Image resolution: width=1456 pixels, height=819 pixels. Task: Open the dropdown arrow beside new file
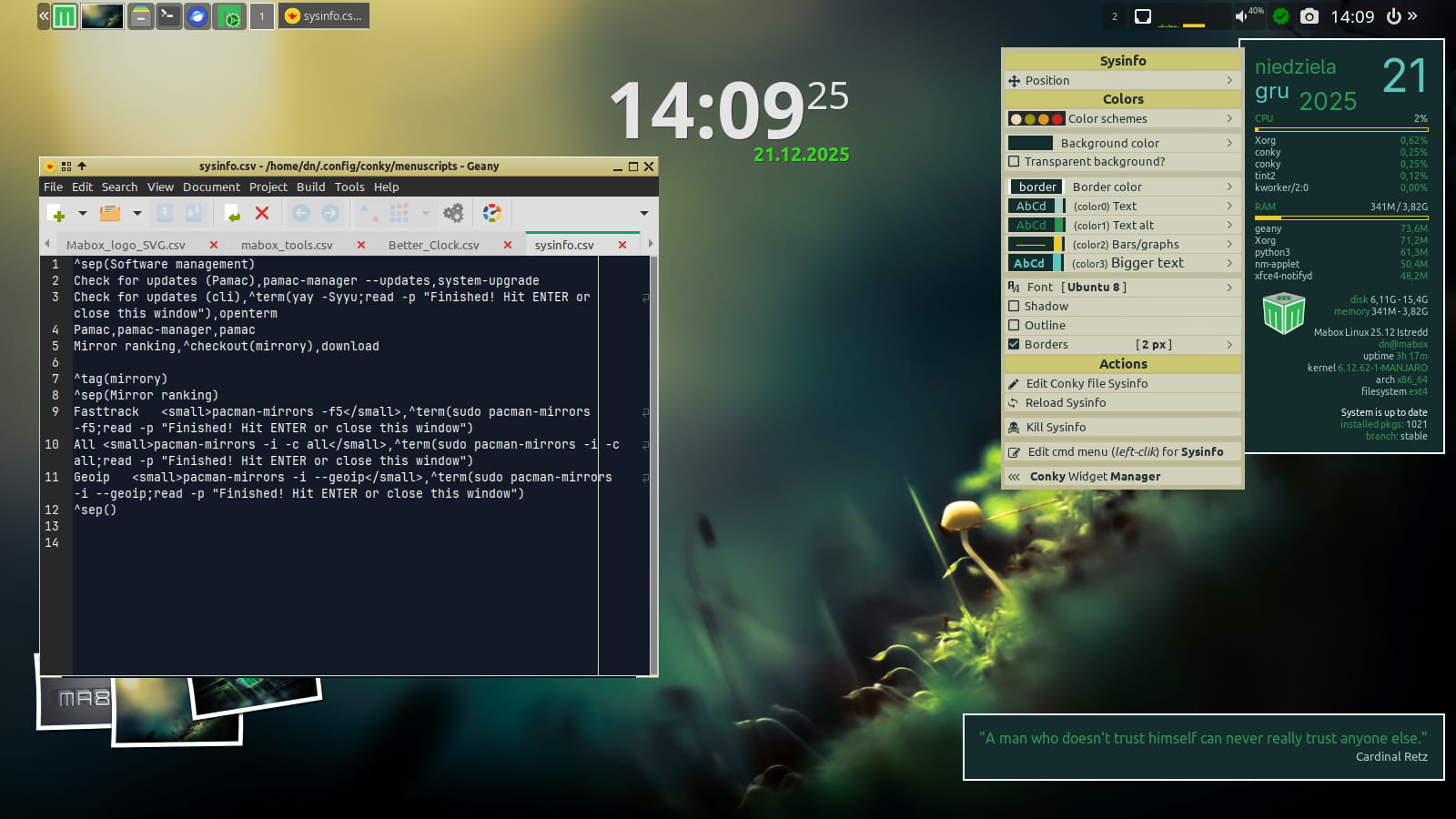tap(82, 213)
